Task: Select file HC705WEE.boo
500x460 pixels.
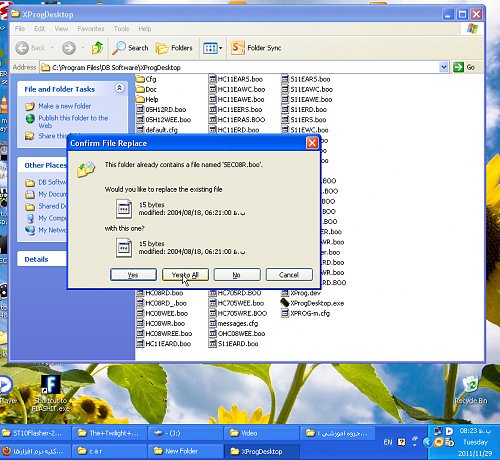Action: [x=236, y=303]
